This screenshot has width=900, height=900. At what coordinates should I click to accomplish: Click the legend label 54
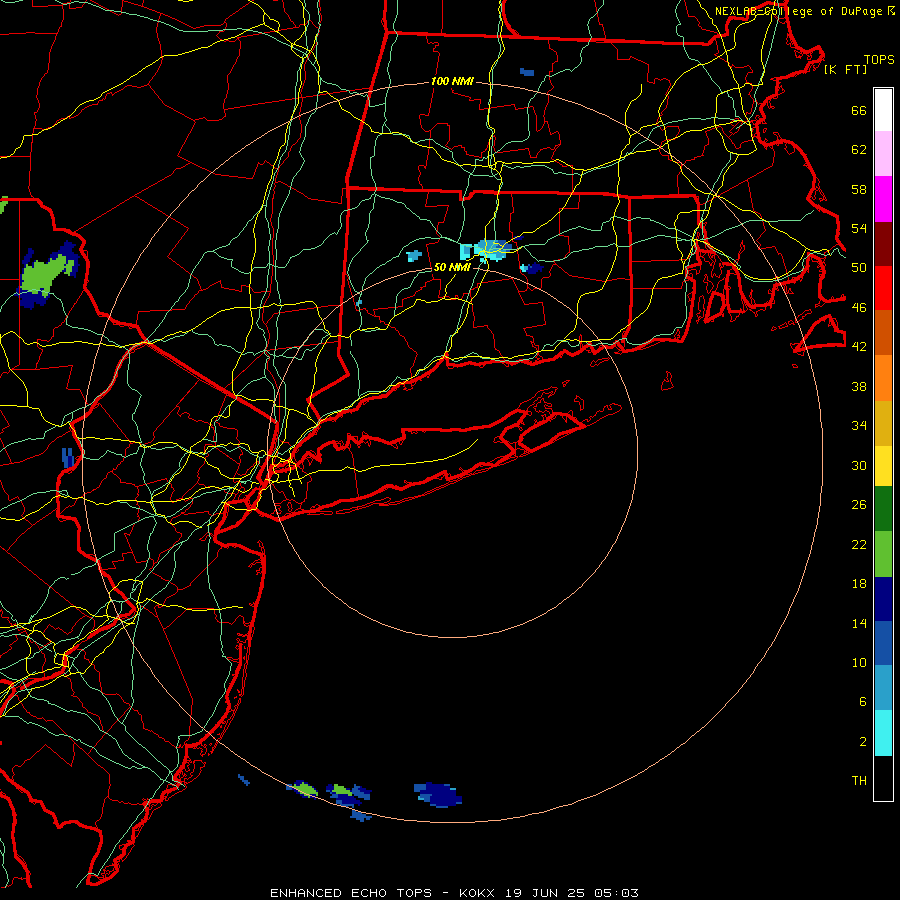click(x=859, y=228)
